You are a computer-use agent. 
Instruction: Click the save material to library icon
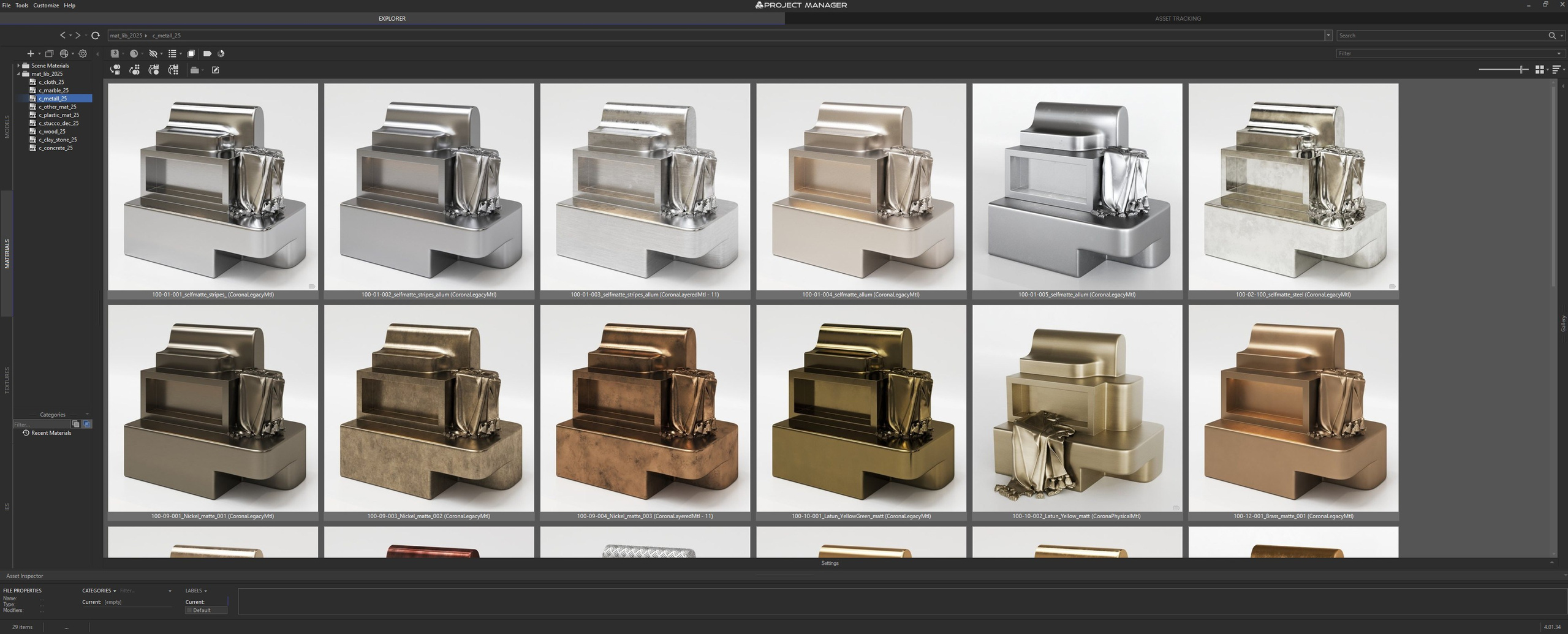pos(154,70)
